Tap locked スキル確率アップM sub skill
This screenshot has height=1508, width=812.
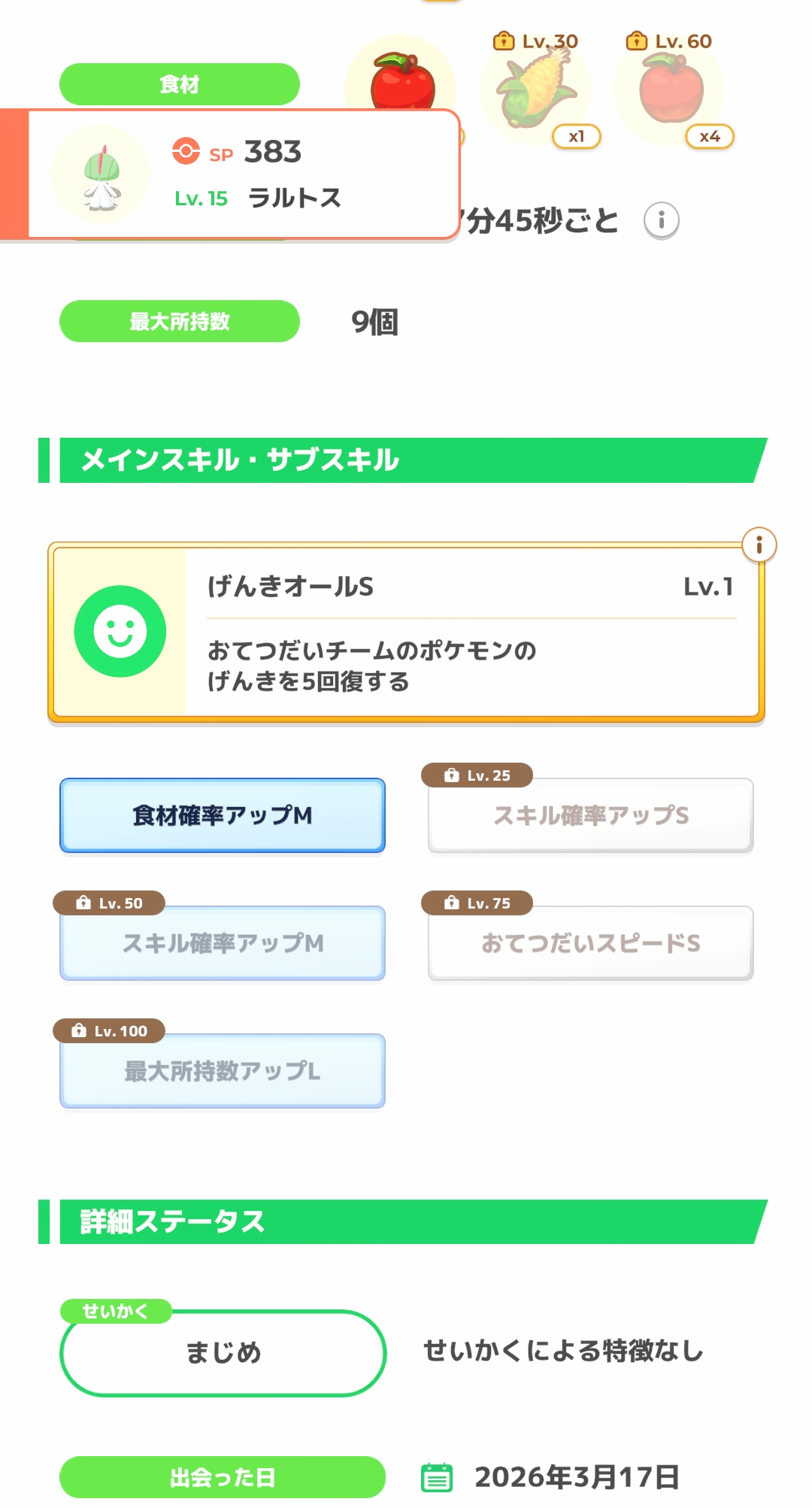(x=223, y=943)
